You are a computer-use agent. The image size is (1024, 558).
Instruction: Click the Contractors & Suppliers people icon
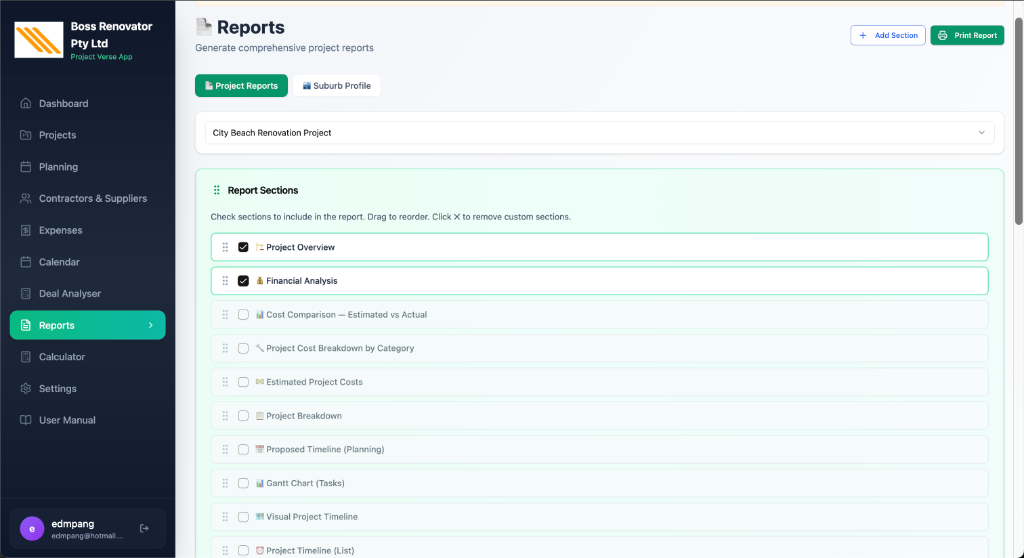(x=25, y=198)
